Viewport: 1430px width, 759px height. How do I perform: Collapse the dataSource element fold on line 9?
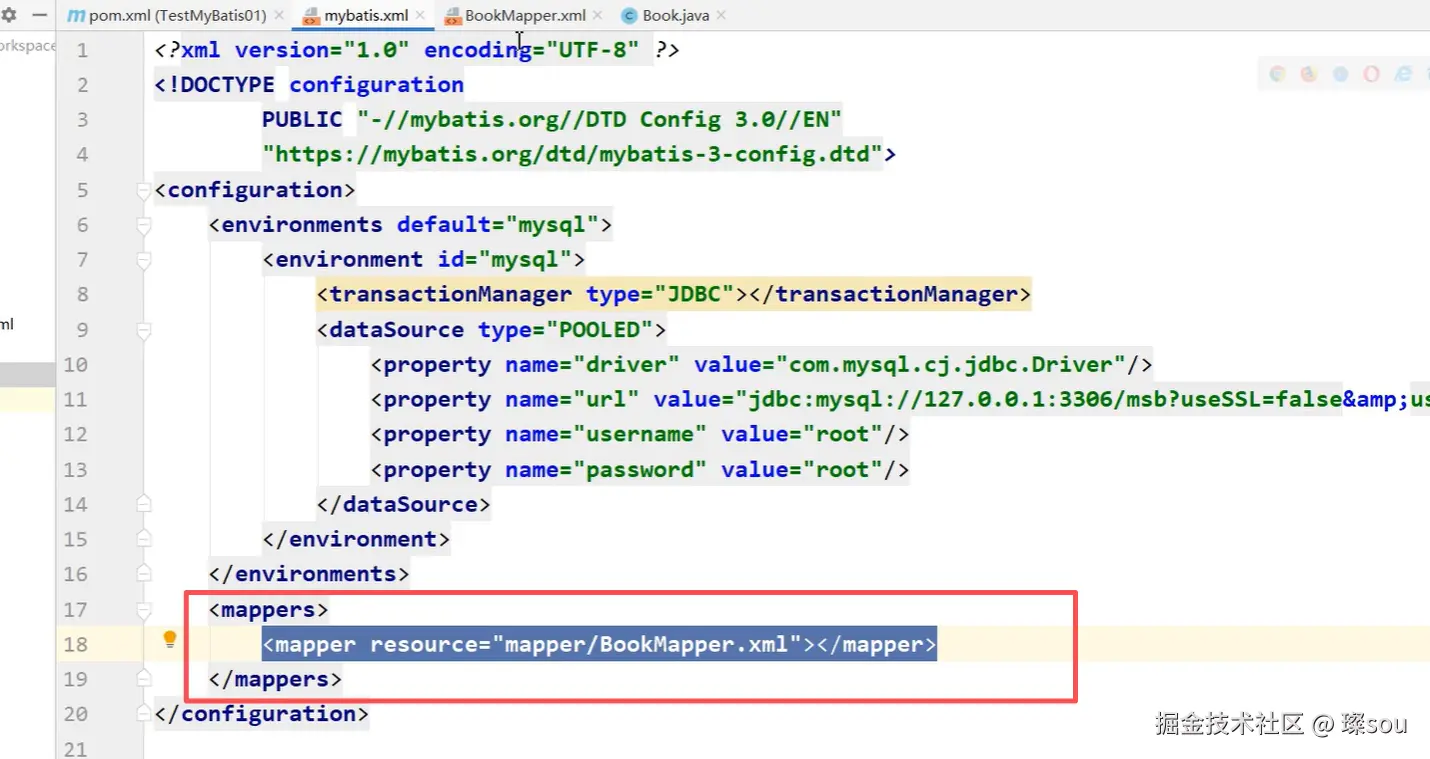coord(143,330)
